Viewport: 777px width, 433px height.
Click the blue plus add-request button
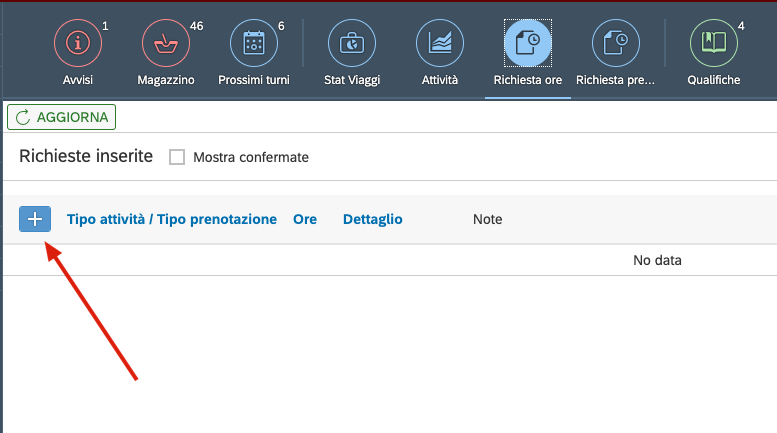(35, 219)
